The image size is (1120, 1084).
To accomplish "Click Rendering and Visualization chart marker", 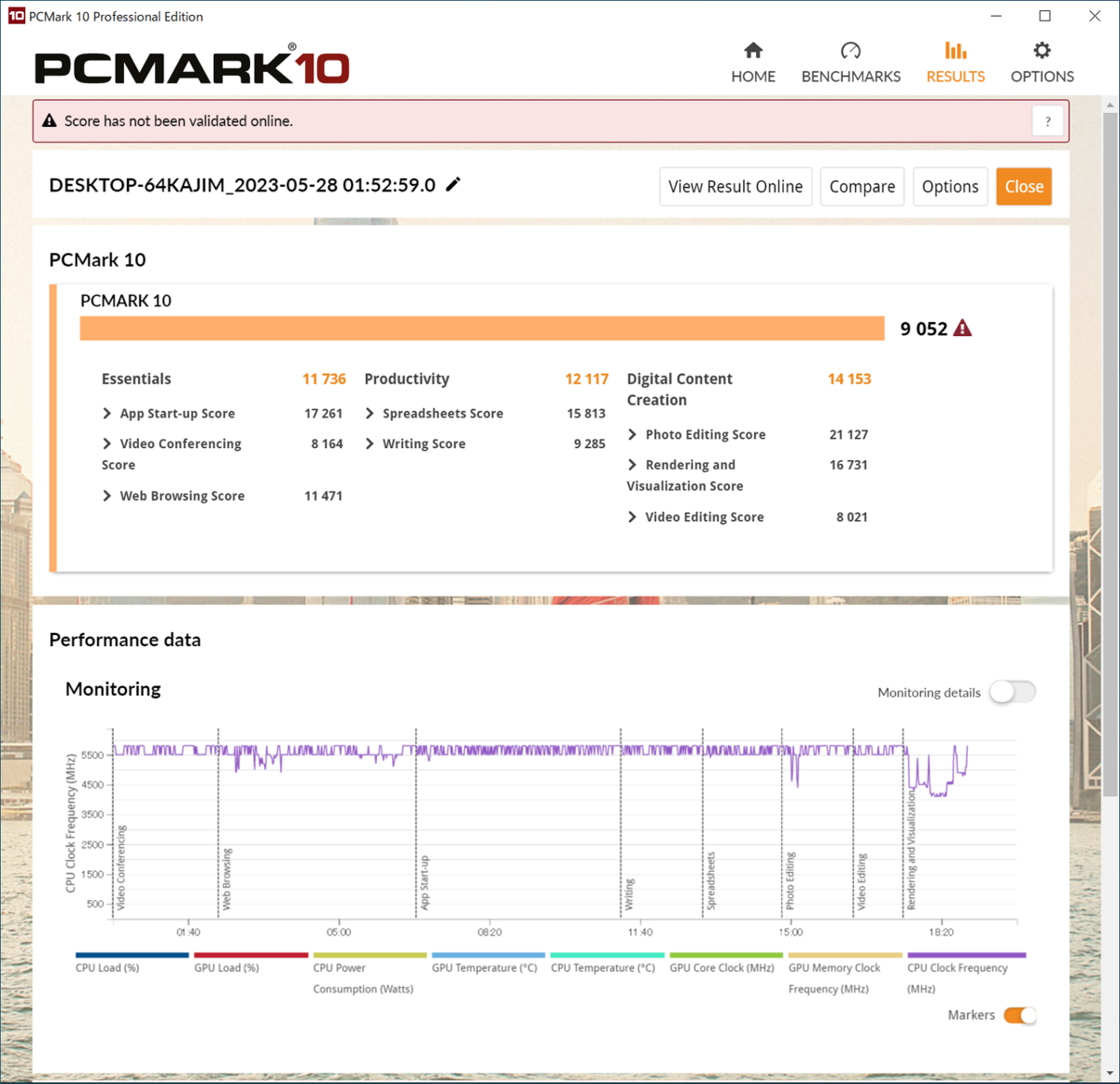I will (x=912, y=849).
